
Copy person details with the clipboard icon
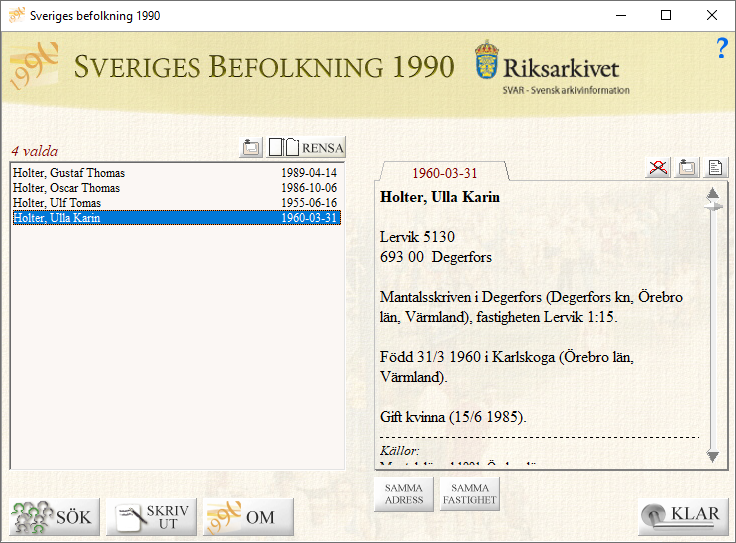click(x=687, y=167)
